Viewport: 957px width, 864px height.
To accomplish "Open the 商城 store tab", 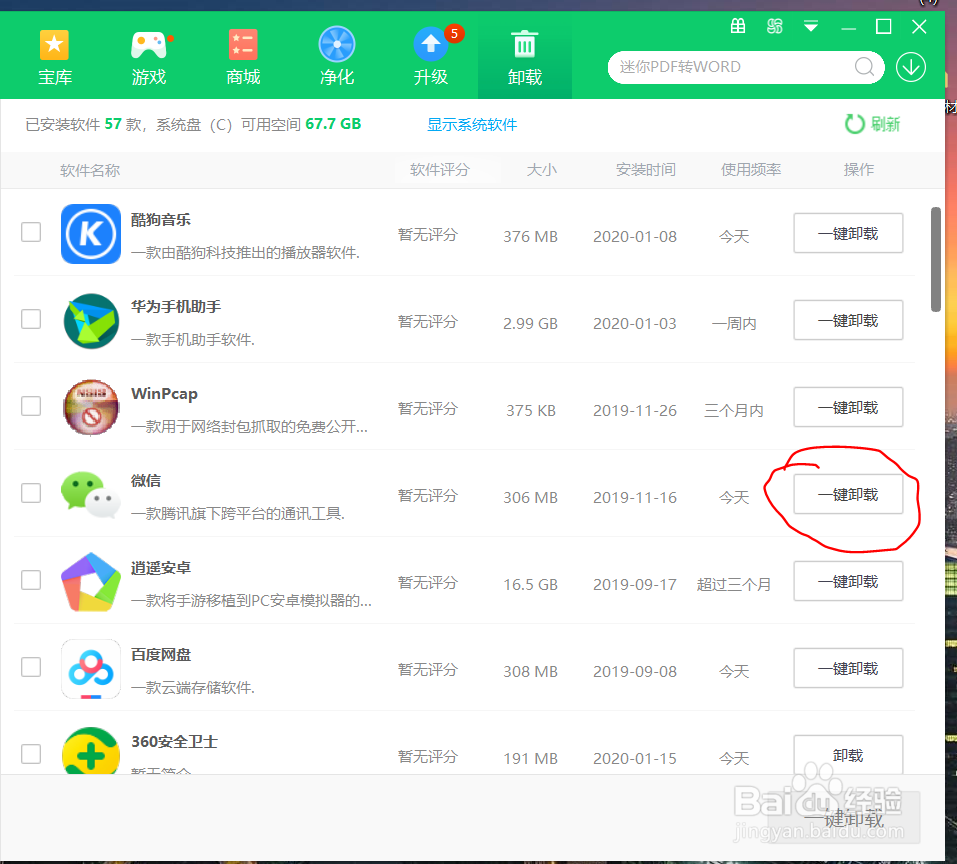I will click(243, 58).
